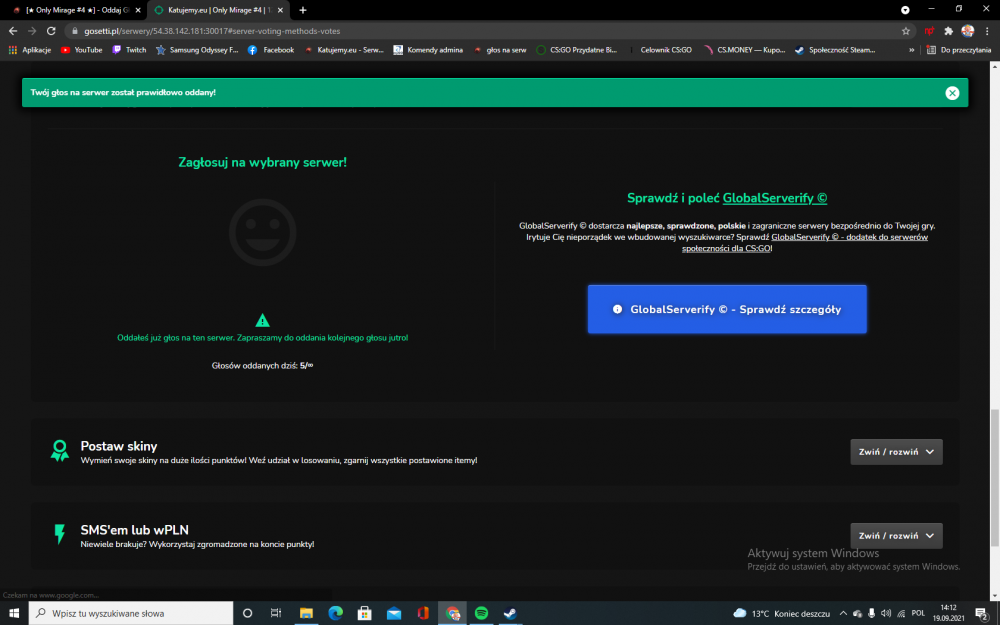Open the Celownik CS:GO bookmark
Screen dimensions: 1000x625
660,50
